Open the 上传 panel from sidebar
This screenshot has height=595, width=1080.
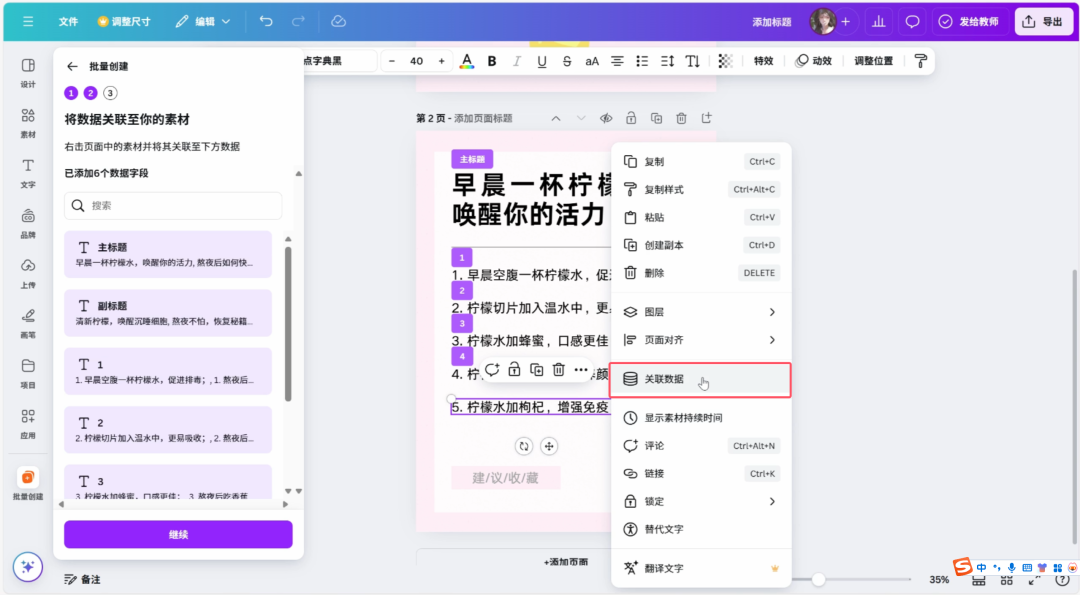pos(27,266)
